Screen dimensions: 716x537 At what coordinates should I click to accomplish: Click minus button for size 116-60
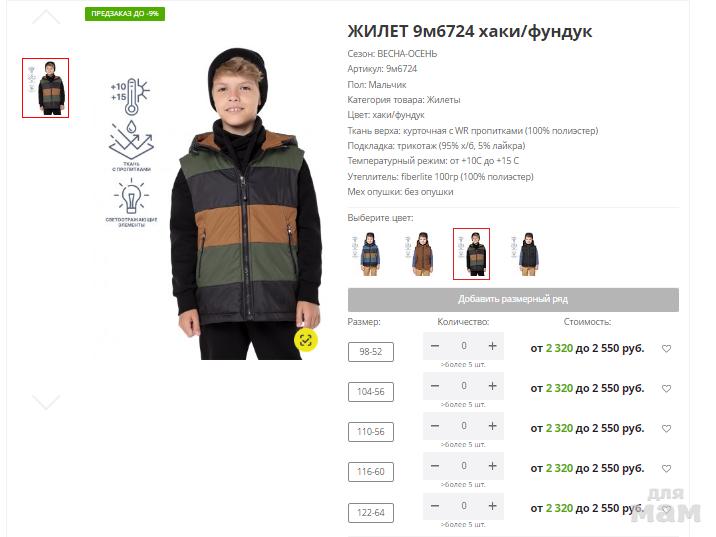435,466
